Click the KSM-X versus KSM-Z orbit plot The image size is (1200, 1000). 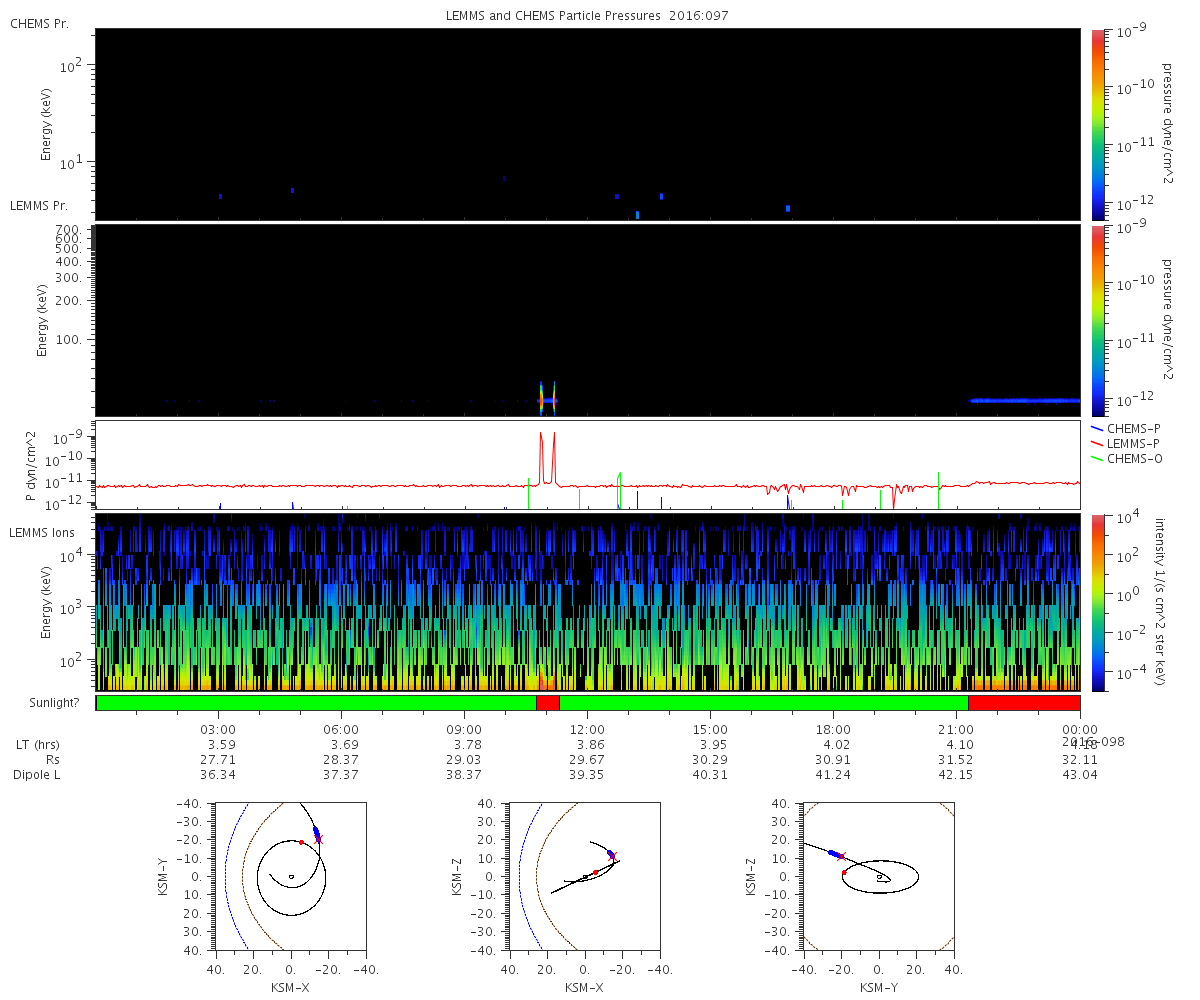coord(584,875)
